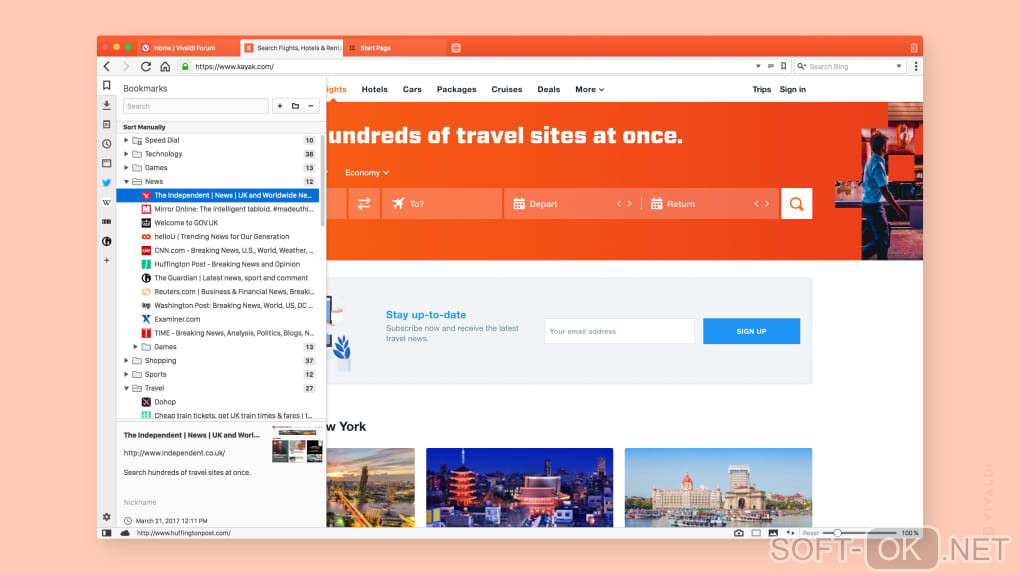Open the More menu on Kayak
The width and height of the screenshot is (1020, 574).
click(x=589, y=89)
